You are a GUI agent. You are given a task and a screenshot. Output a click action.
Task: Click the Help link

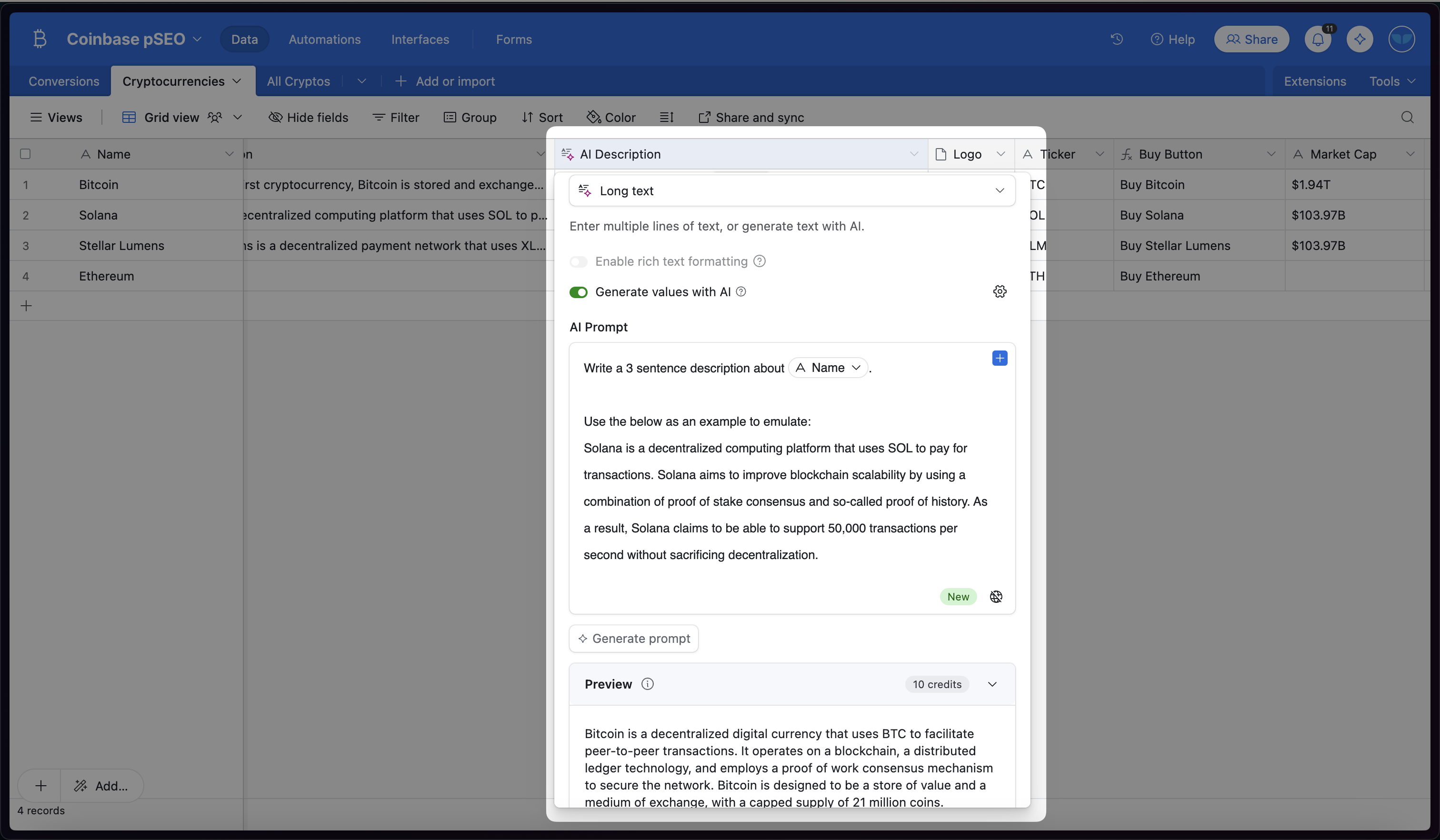1172,39
